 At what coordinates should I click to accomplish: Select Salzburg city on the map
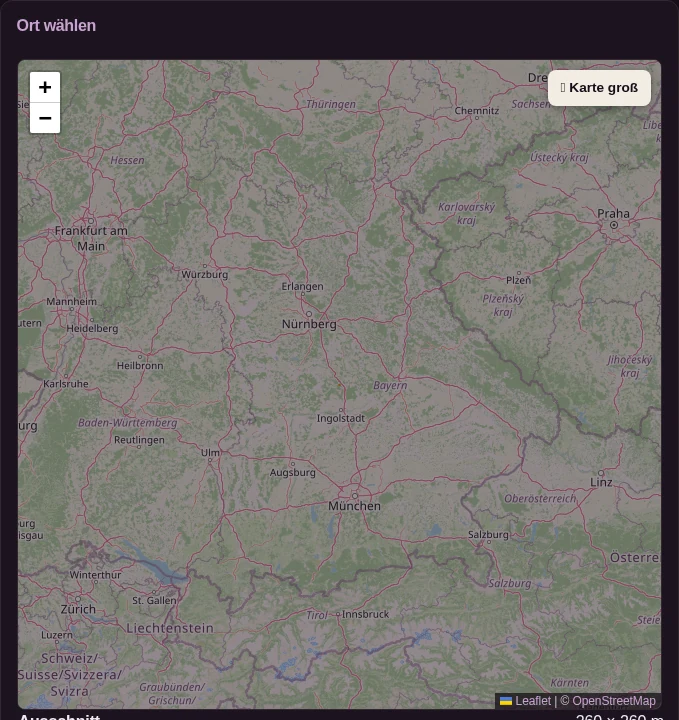[x=488, y=534]
